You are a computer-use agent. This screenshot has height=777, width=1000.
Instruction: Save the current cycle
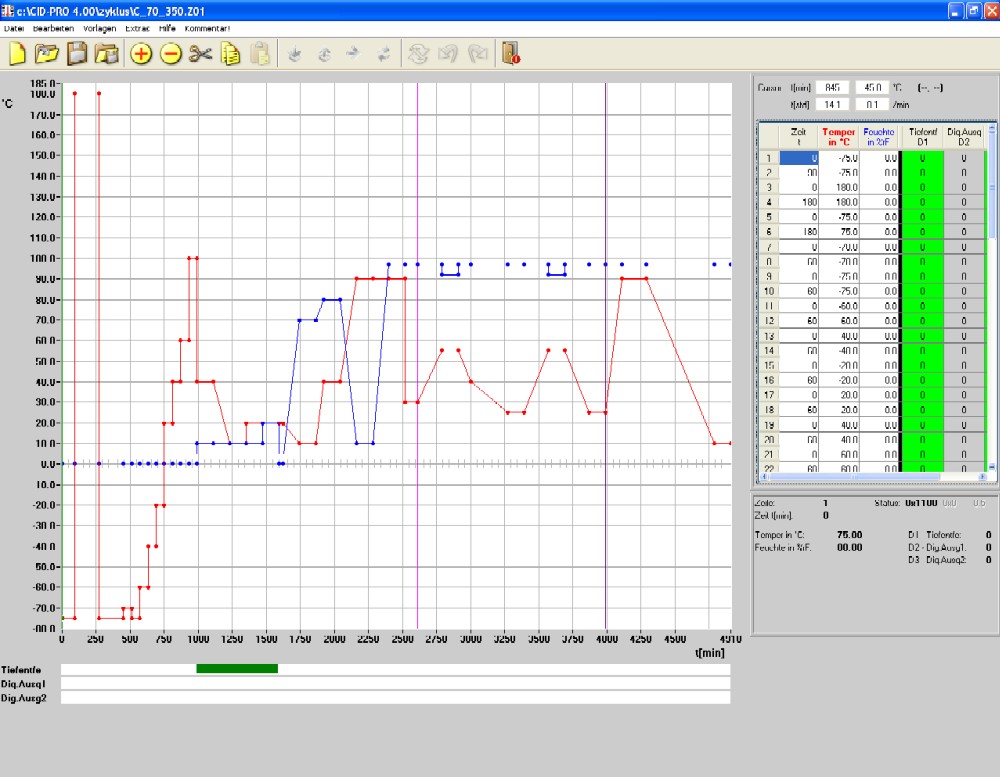coord(77,54)
